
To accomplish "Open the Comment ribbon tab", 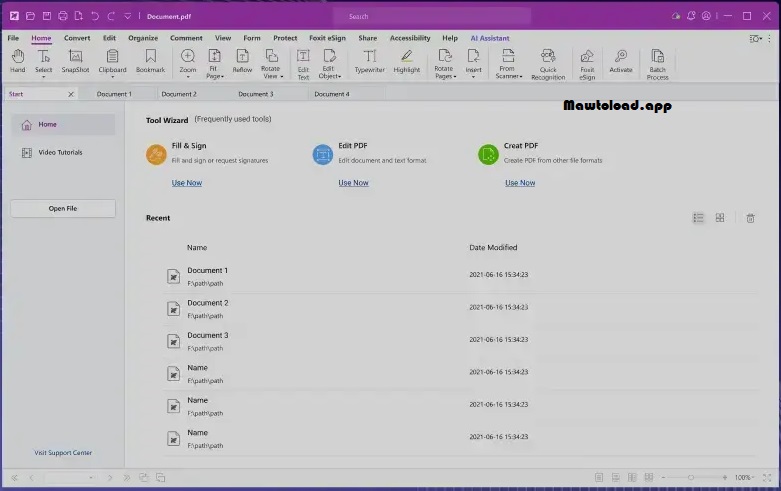I will tap(186, 38).
